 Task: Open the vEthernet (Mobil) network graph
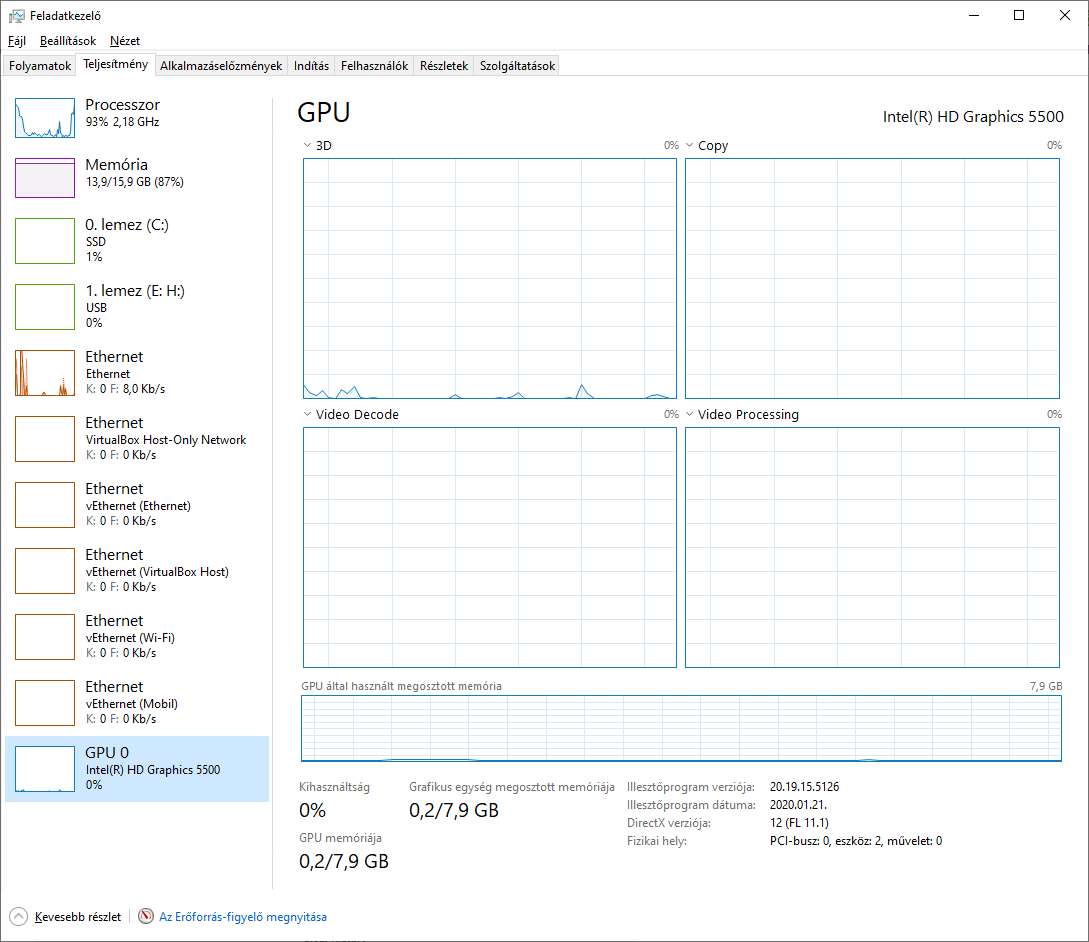(45, 703)
